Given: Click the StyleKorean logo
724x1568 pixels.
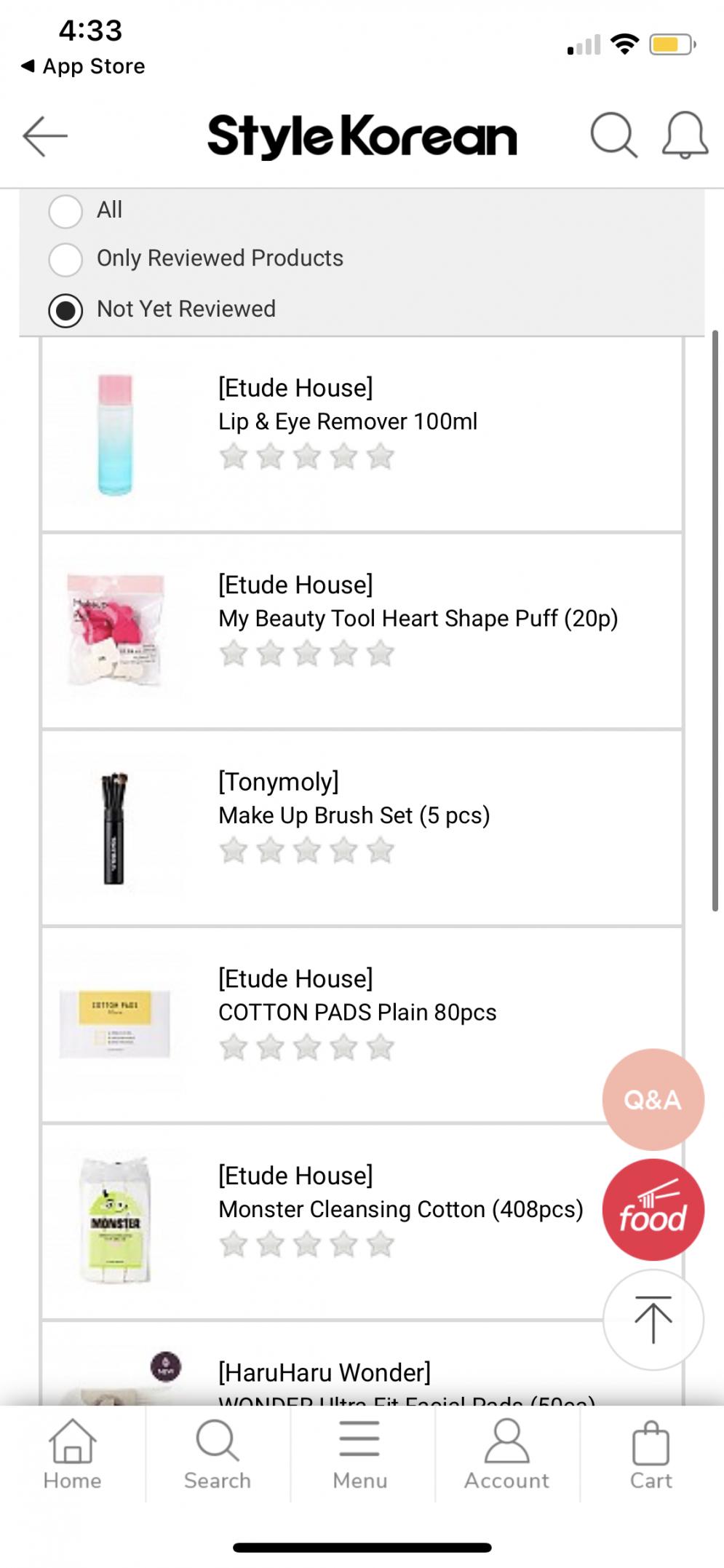Looking at the screenshot, I should coord(362,136).
